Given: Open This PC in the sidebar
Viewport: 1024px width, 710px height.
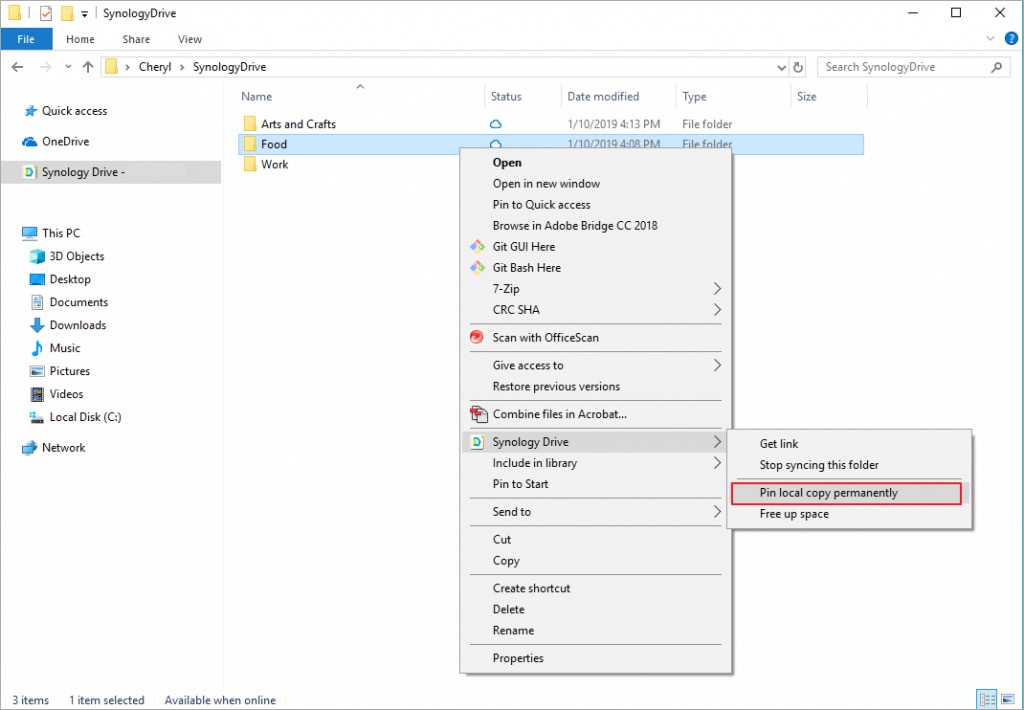Looking at the screenshot, I should [61, 233].
